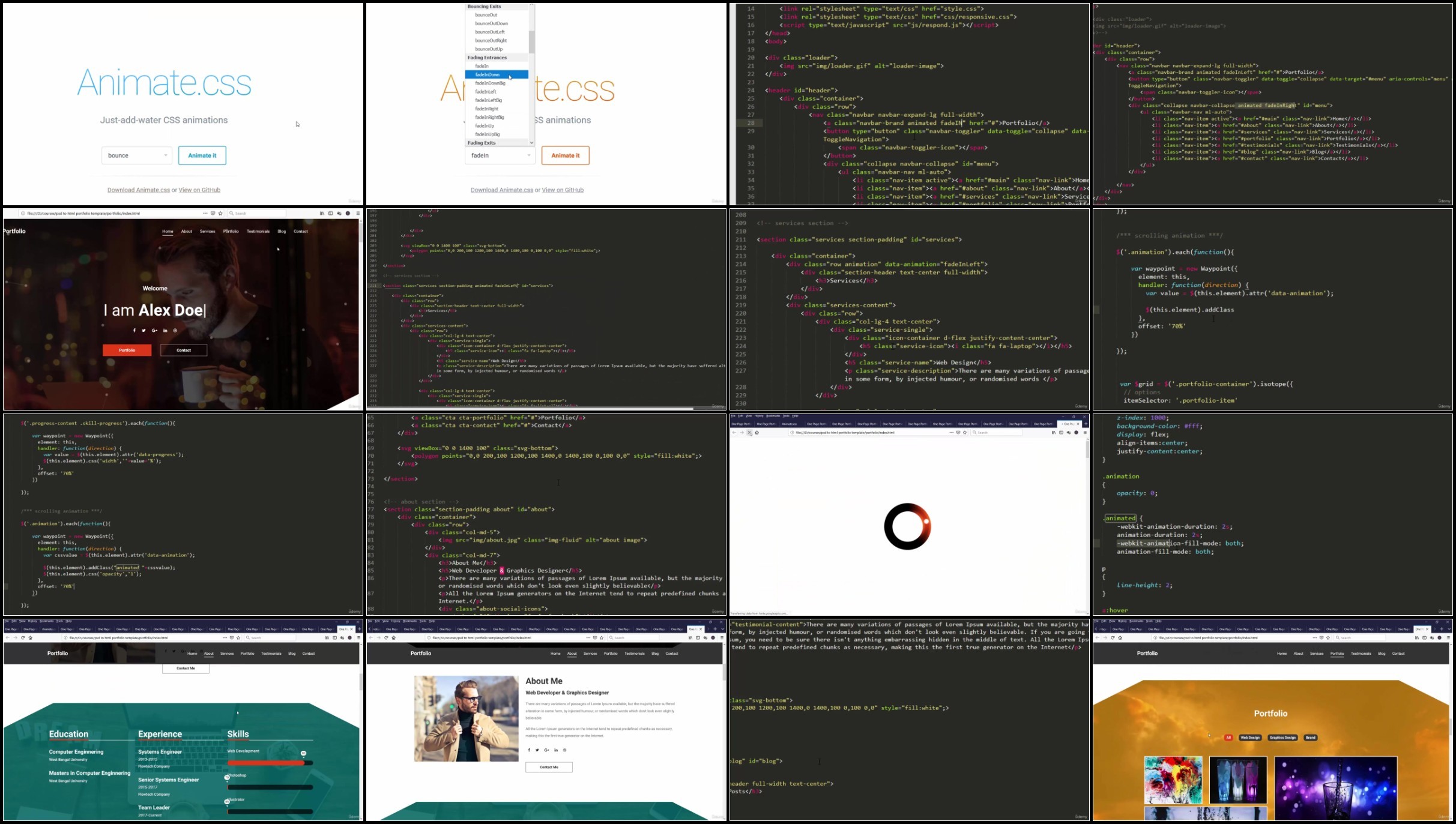The width and height of the screenshot is (1456, 824).
Task: Click bookmark star in the hero page browser
Action: (220, 213)
